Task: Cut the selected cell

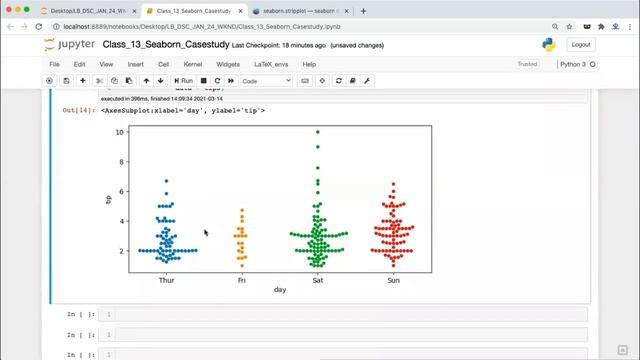Action: [x=99, y=81]
